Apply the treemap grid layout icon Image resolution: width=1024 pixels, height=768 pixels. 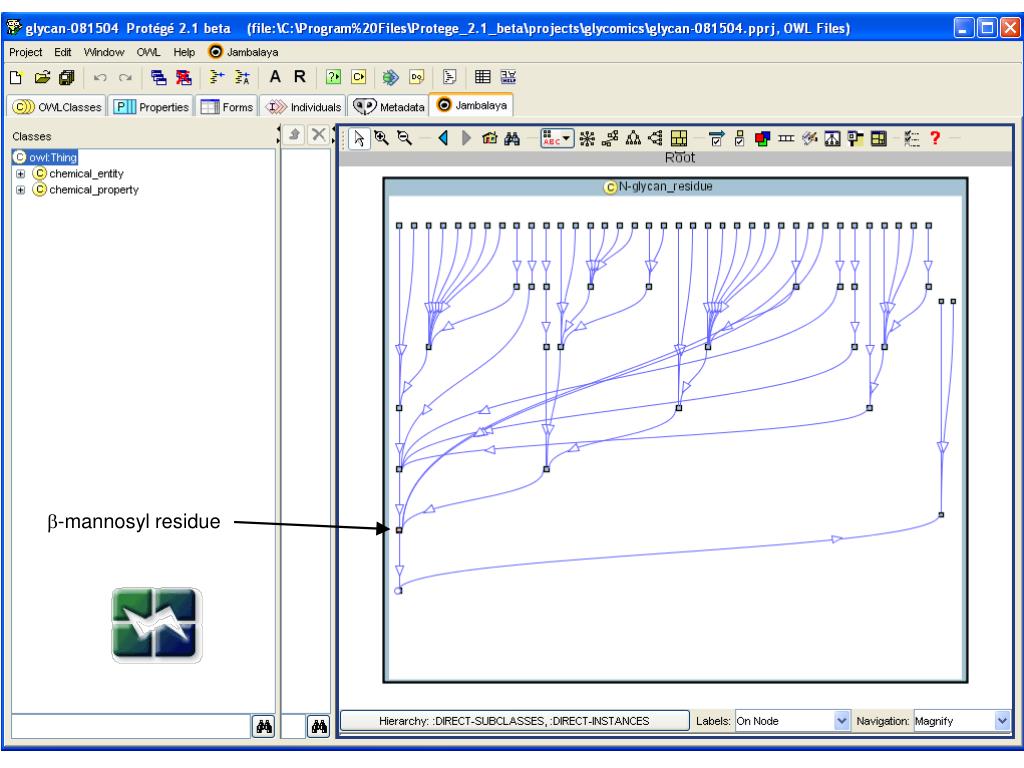pyautogui.click(x=679, y=138)
